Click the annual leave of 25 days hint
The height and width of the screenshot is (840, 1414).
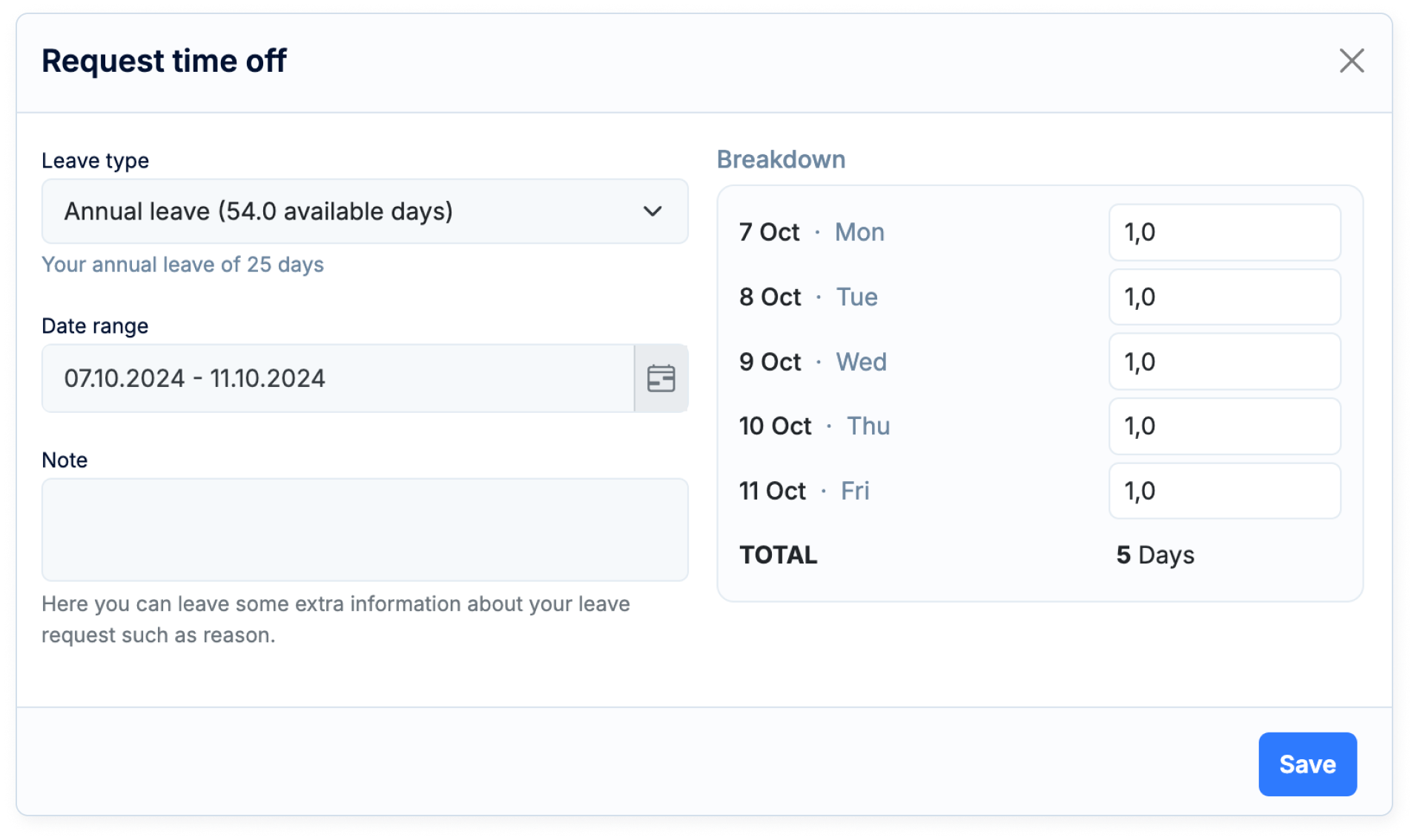click(182, 265)
